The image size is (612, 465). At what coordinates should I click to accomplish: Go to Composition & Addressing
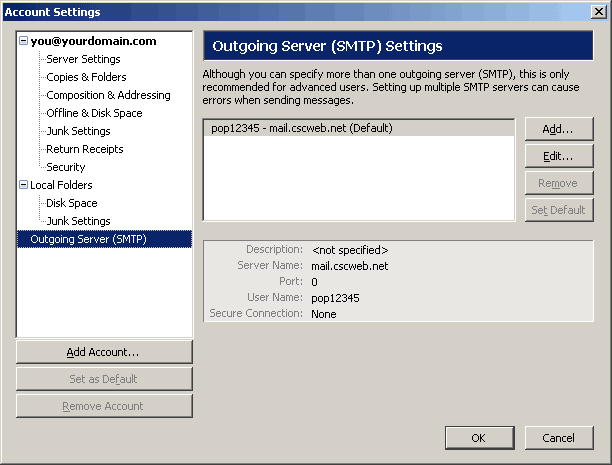click(108, 95)
